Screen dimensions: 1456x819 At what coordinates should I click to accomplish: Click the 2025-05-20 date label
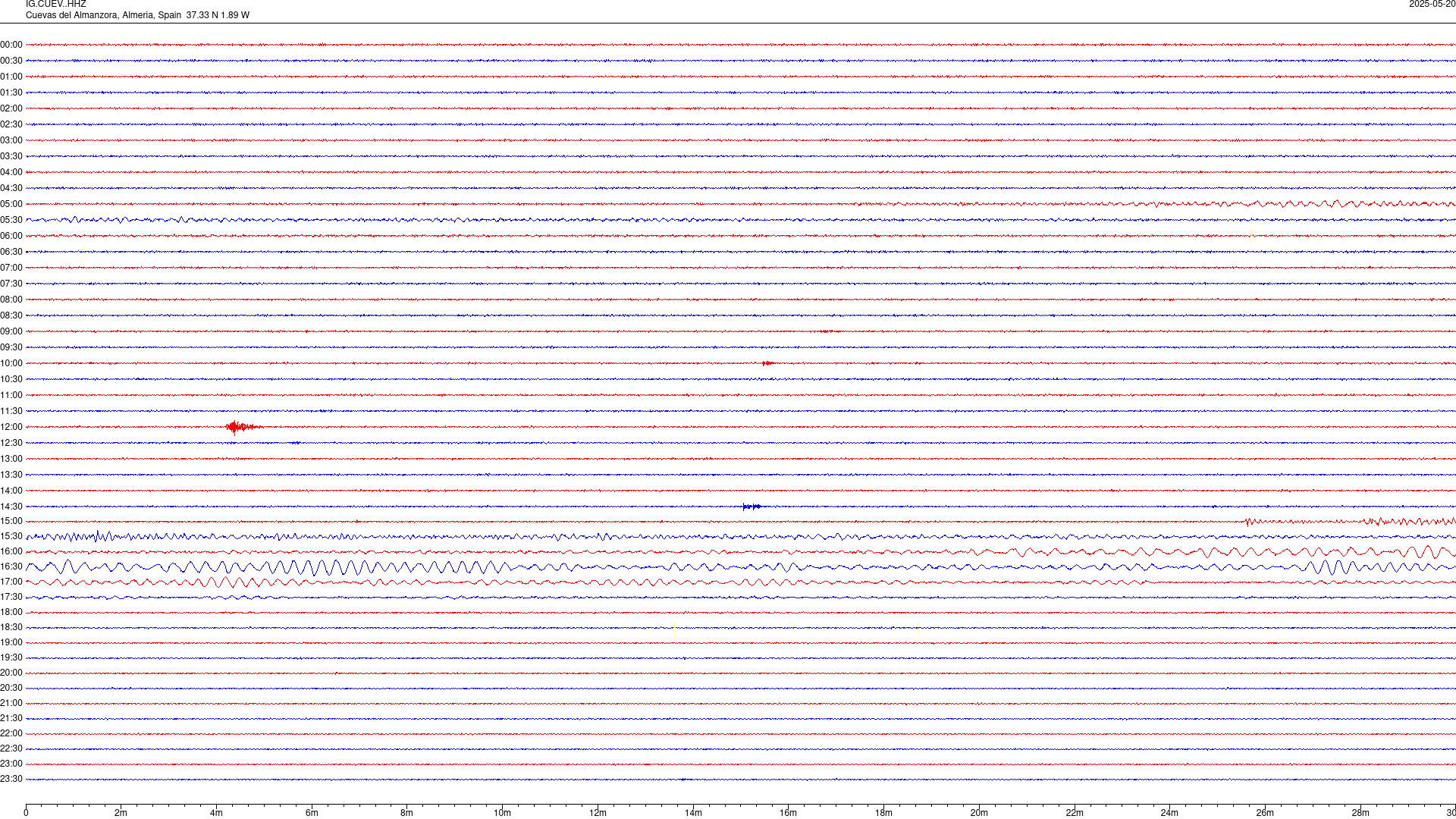click(x=1432, y=5)
